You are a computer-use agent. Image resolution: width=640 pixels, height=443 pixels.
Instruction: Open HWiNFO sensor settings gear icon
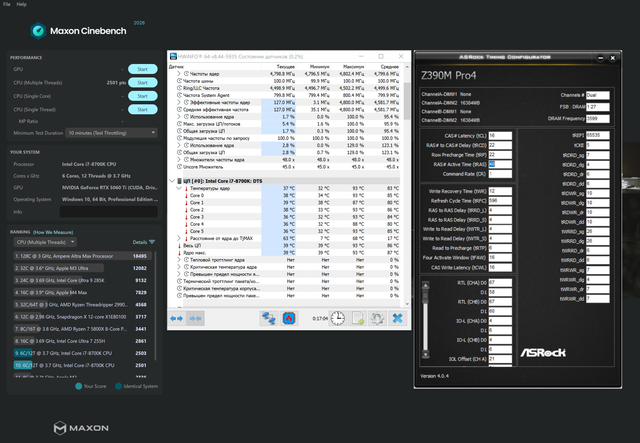coord(377,318)
